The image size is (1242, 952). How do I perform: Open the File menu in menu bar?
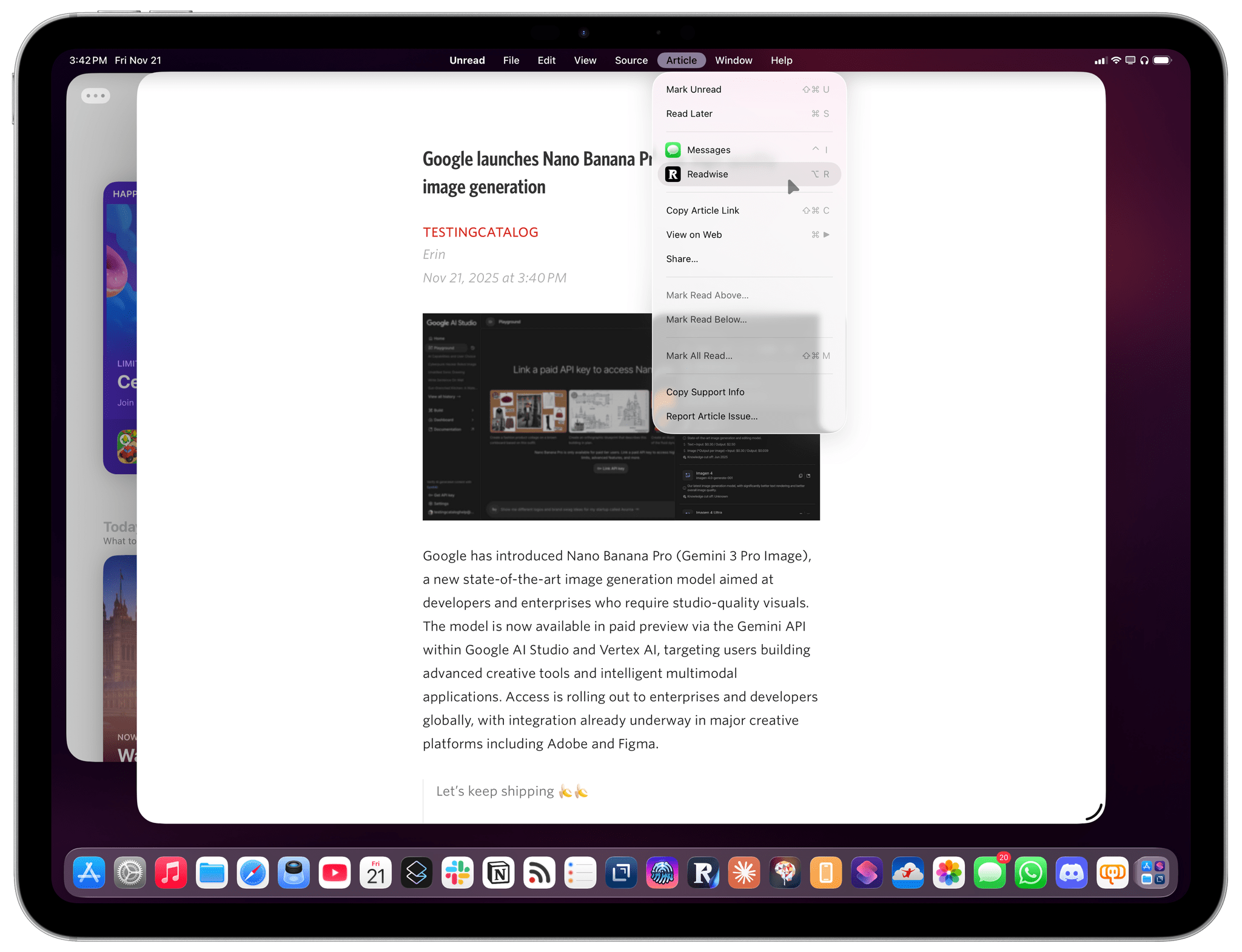tap(511, 61)
